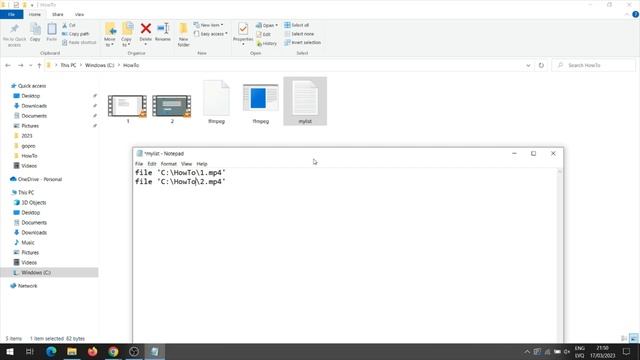Switch to the Home ribbon tab
The height and width of the screenshot is (360, 640).
35,14
